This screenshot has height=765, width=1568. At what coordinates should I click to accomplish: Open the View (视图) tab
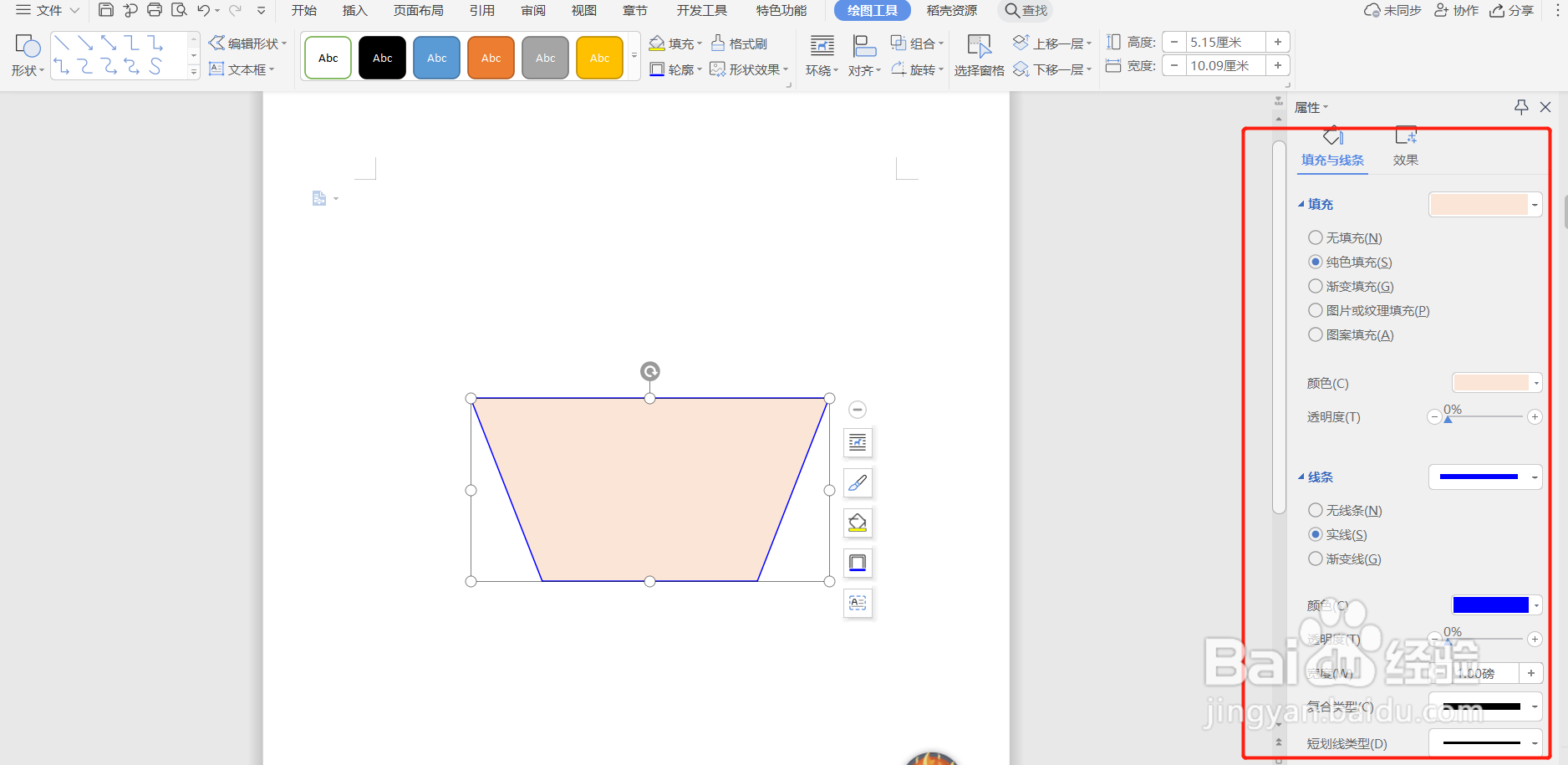click(x=584, y=10)
